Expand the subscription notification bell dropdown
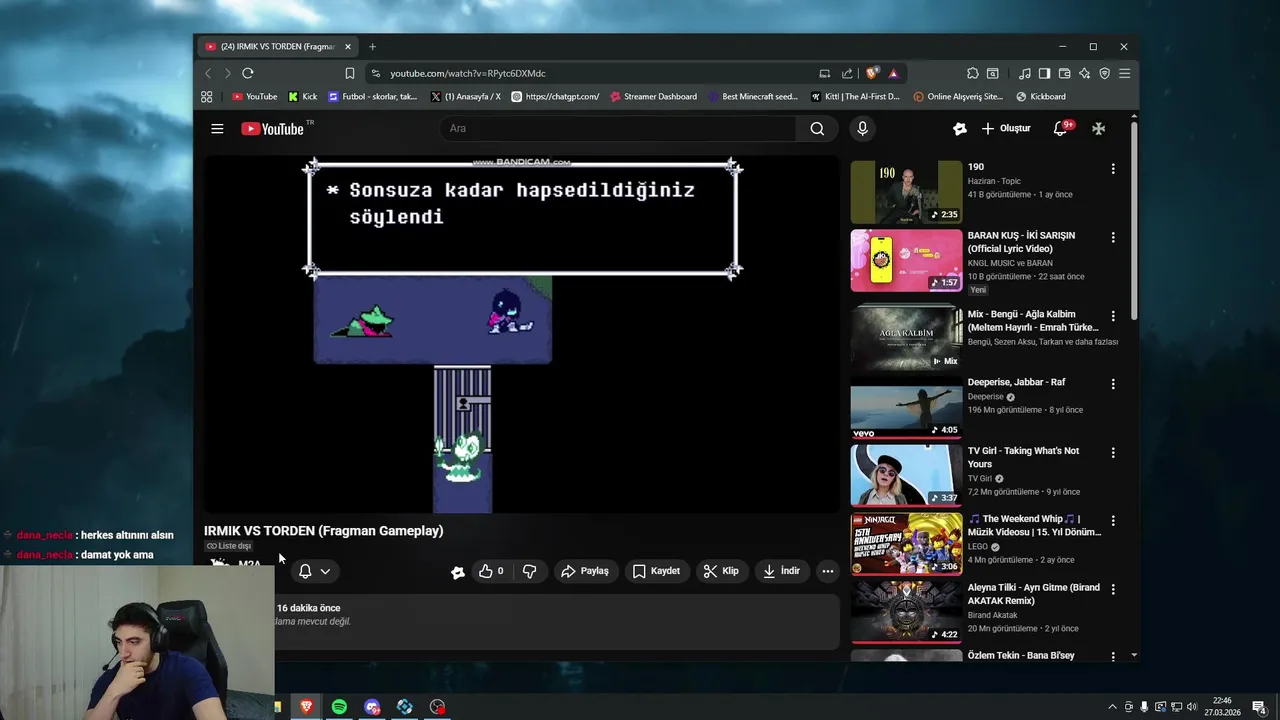 tap(314, 571)
